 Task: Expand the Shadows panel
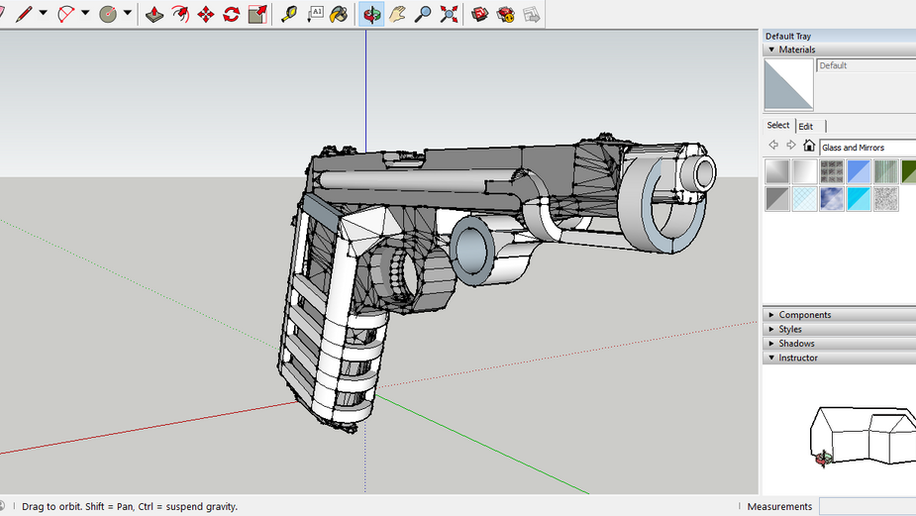coord(796,343)
